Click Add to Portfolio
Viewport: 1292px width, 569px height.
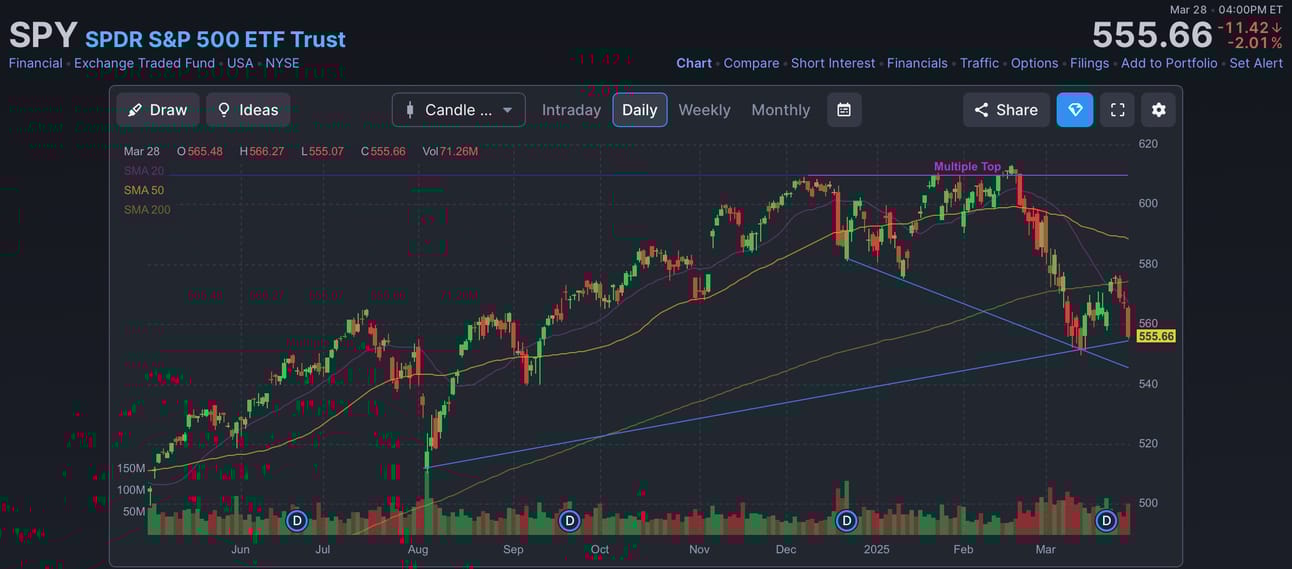coord(1169,63)
